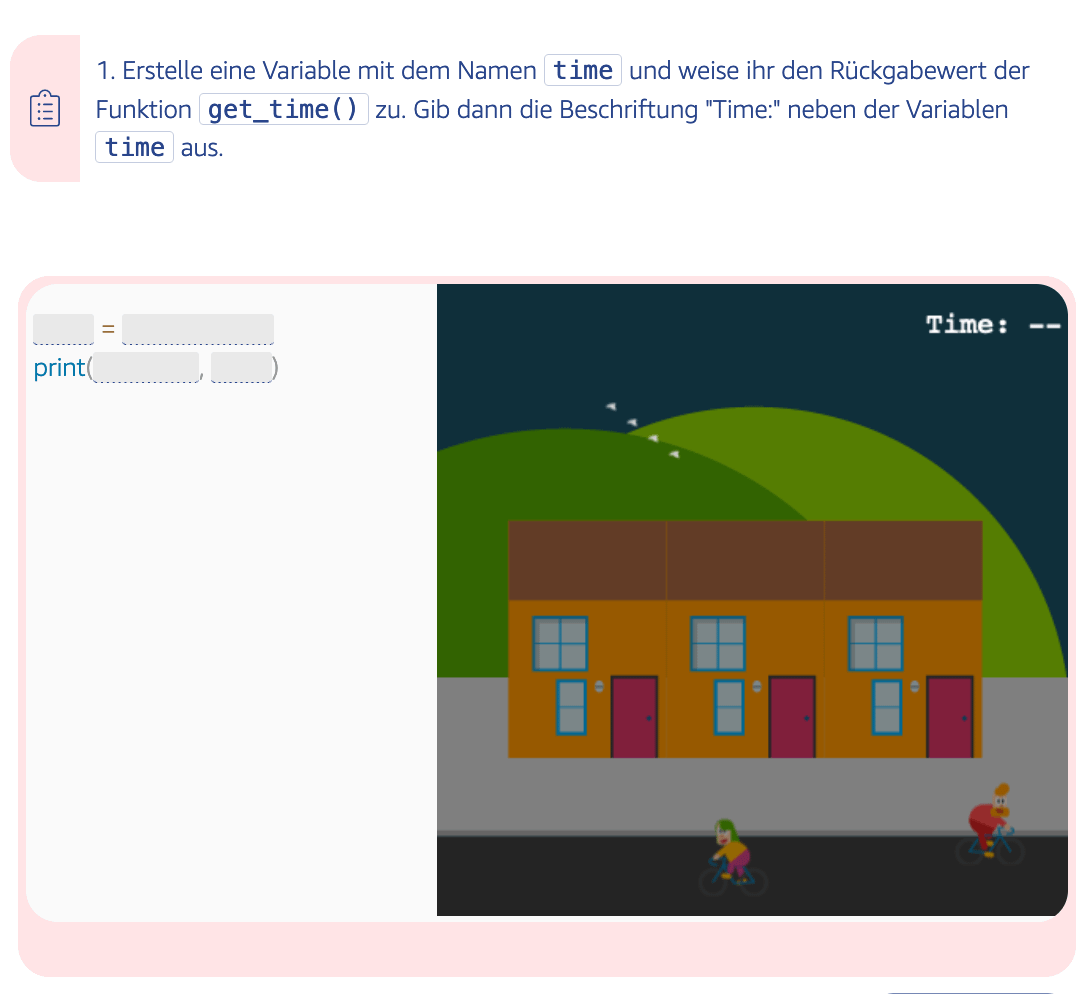Click the first blank inside print parentheses
1088x994 pixels.
tap(145, 368)
